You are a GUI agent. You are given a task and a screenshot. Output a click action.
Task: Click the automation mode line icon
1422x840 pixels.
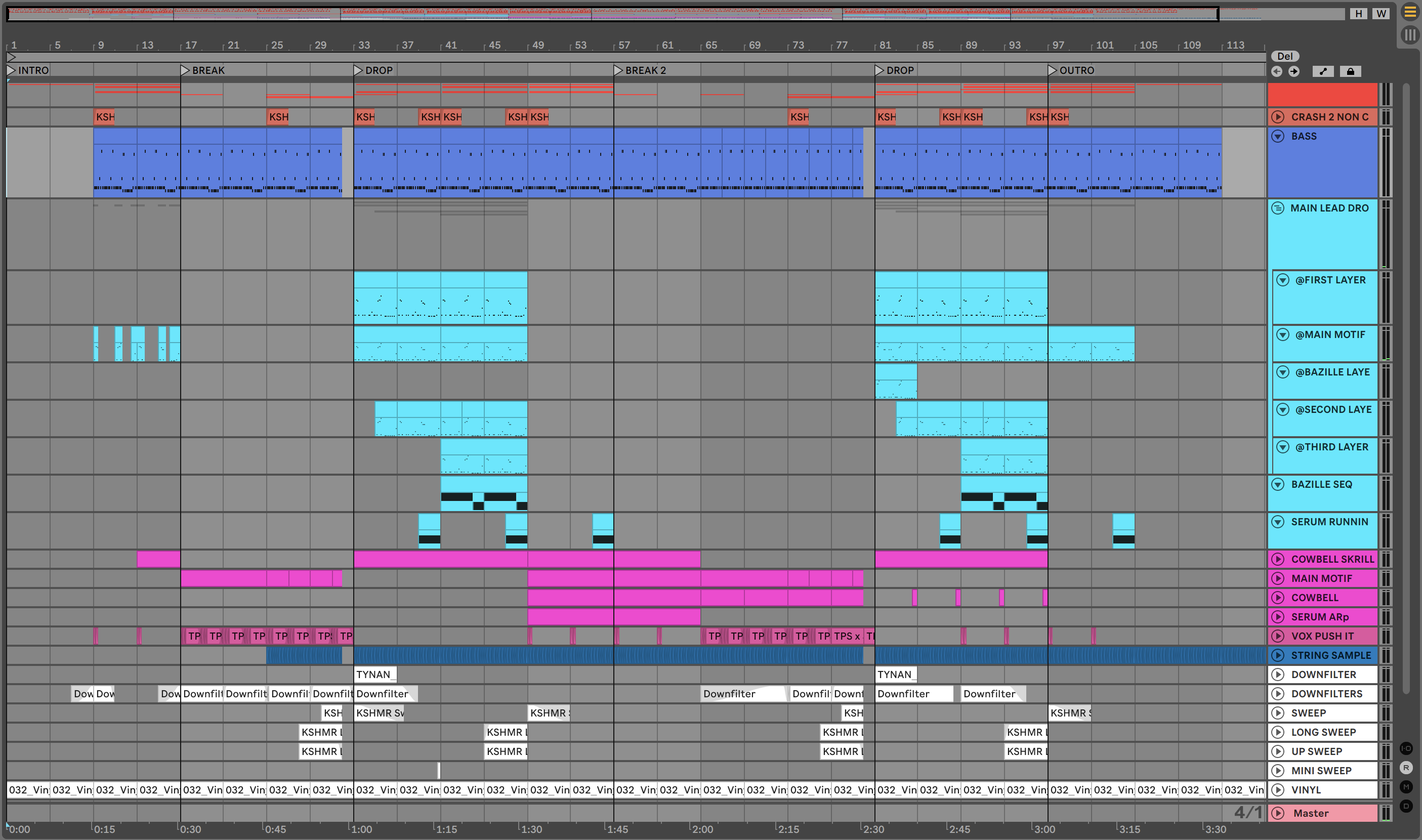(1323, 71)
